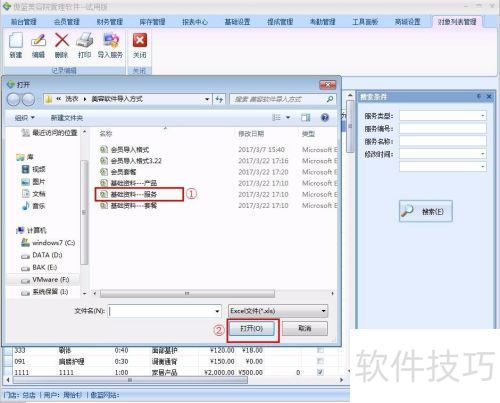
Task: Select the 库 (Libraries) node
Action: [x=25, y=157]
